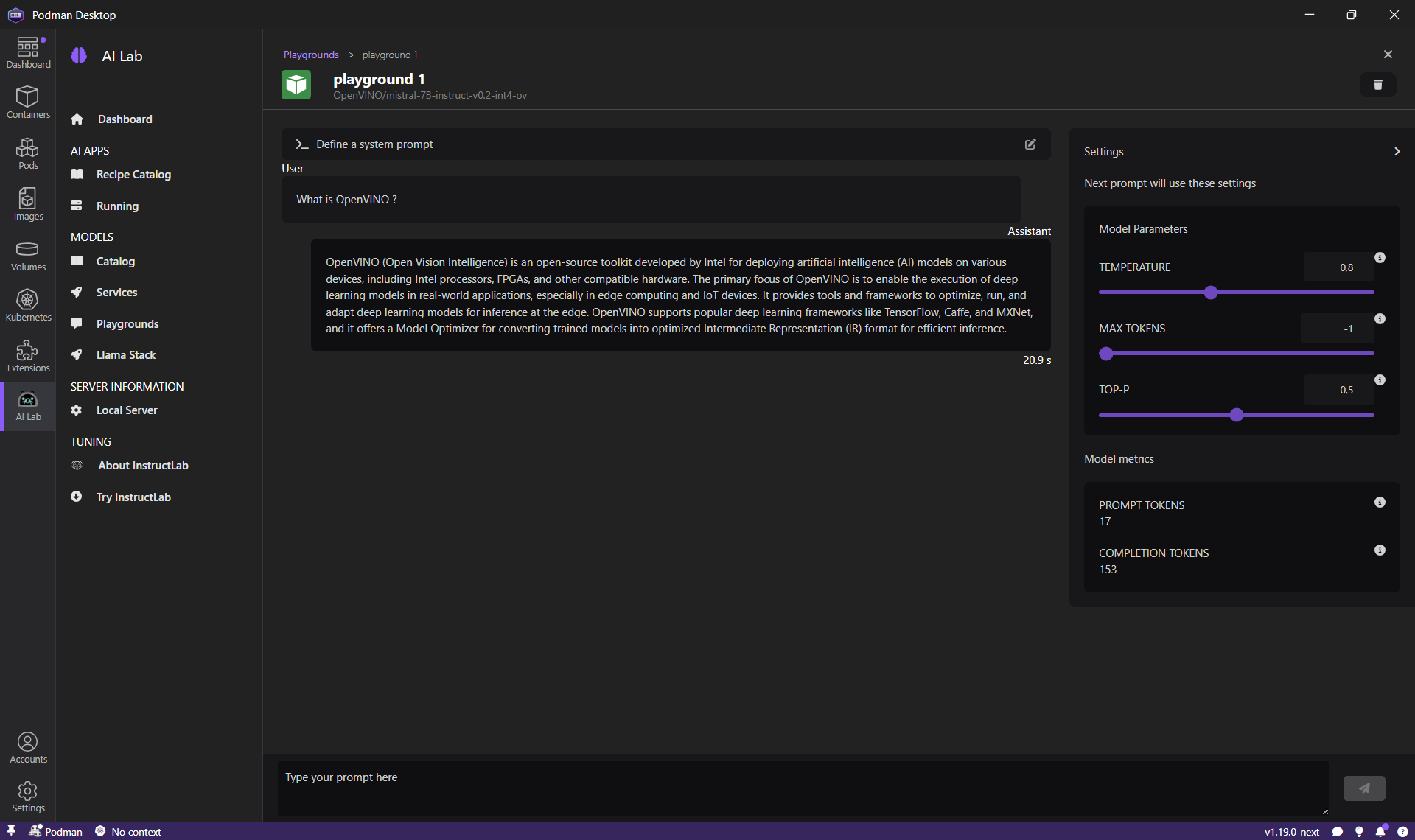Click the Temperature slider handle
This screenshot has width=1415, height=840.
point(1211,293)
